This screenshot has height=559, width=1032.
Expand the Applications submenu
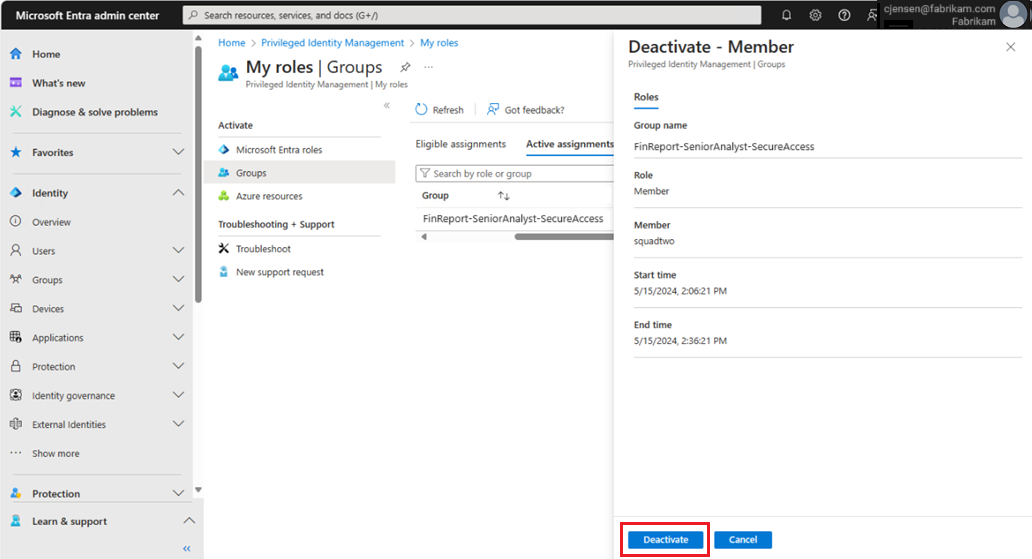coord(178,338)
